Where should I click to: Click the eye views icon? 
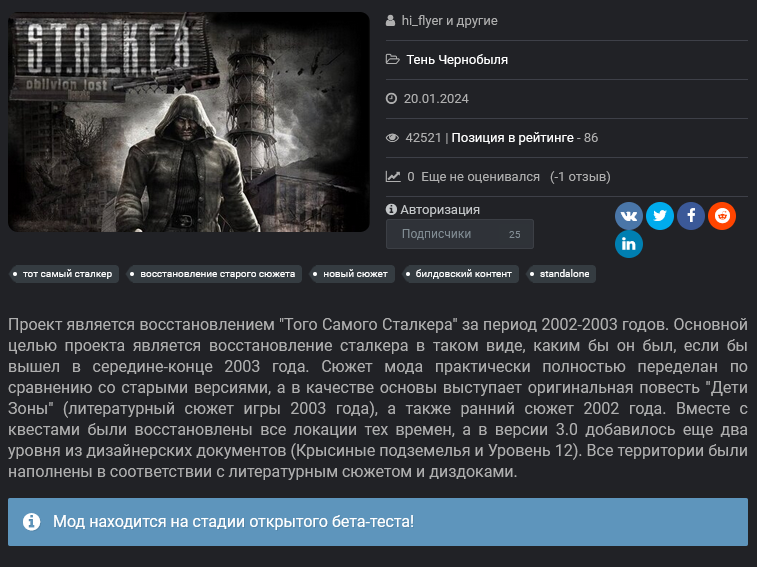392,138
